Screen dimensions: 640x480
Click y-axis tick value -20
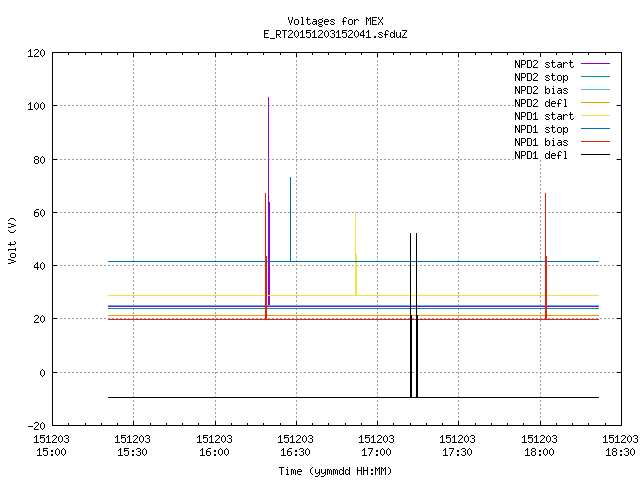36,426
